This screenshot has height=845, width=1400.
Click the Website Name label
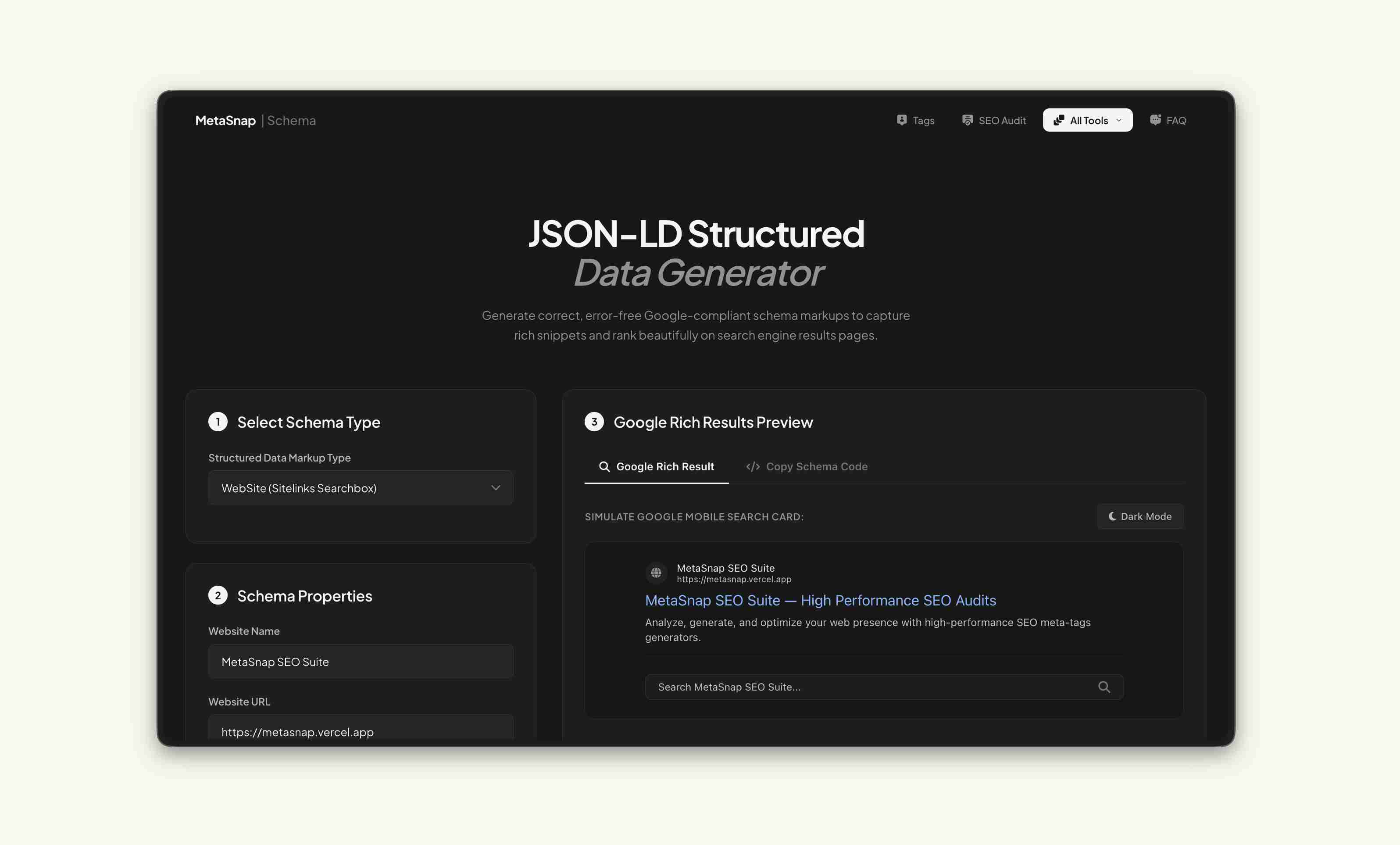(x=244, y=631)
